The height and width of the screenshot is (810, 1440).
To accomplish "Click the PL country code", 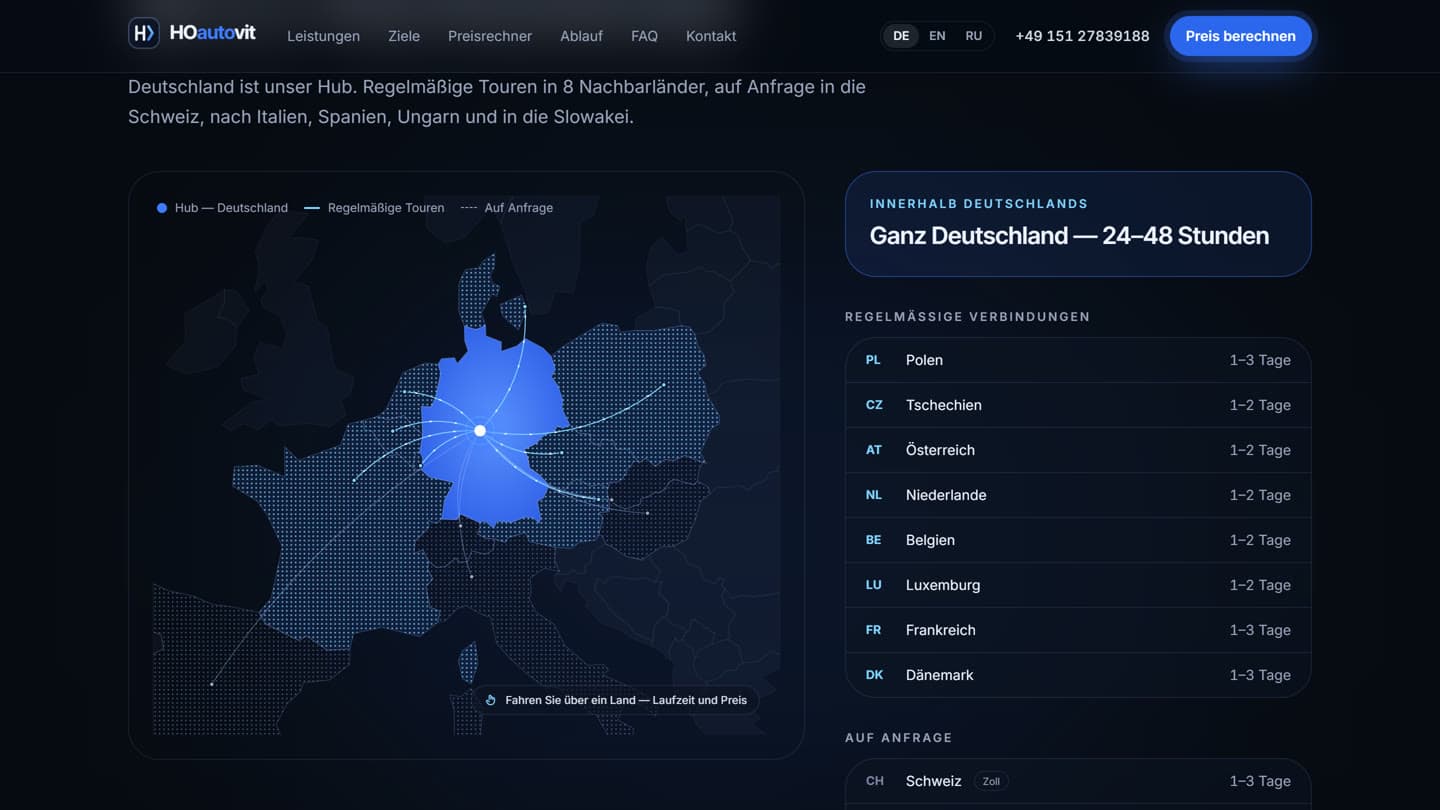I will tap(873, 360).
